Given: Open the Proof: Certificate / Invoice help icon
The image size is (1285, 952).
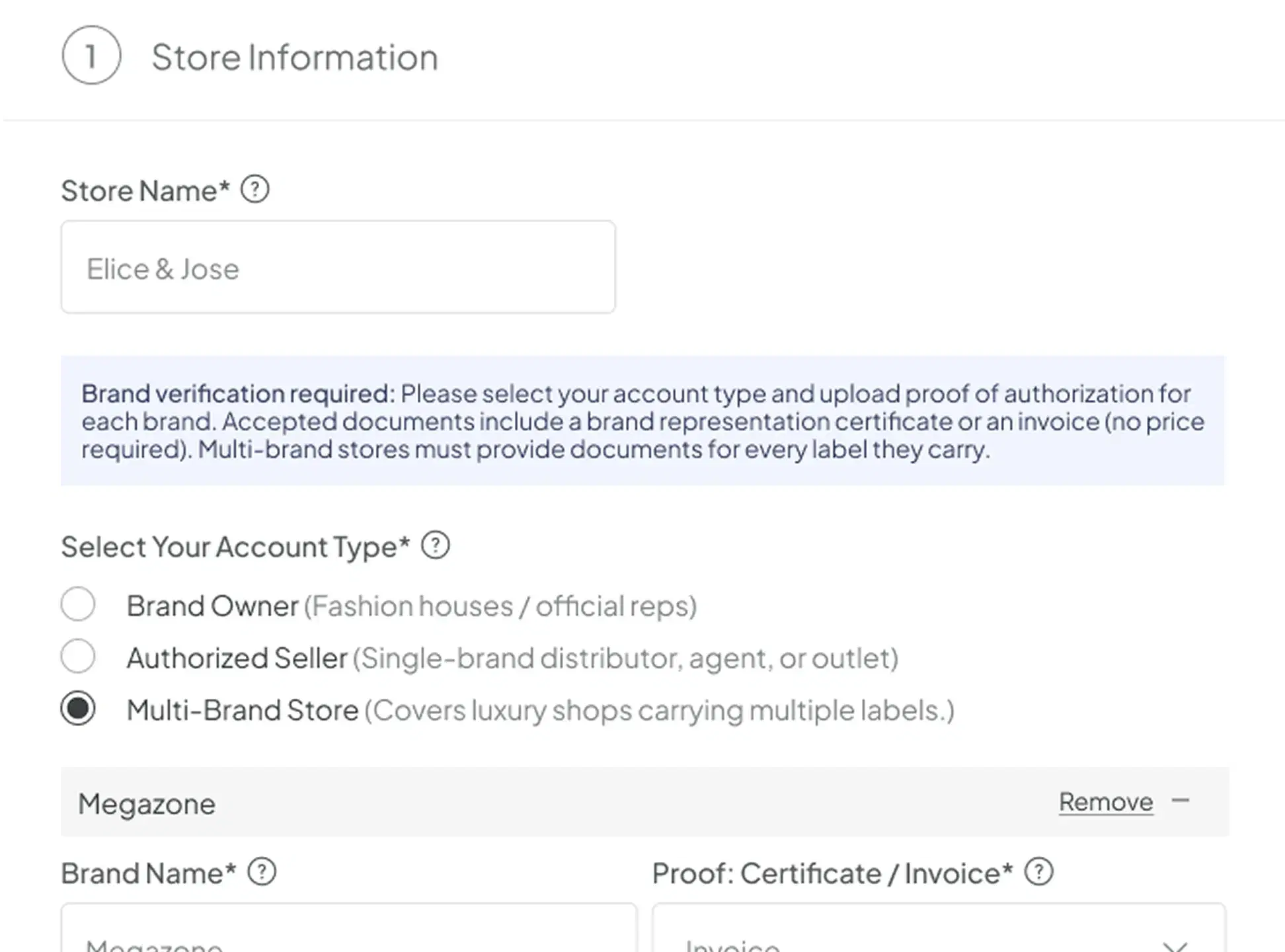Looking at the screenshot, I should coord(1040,872).
